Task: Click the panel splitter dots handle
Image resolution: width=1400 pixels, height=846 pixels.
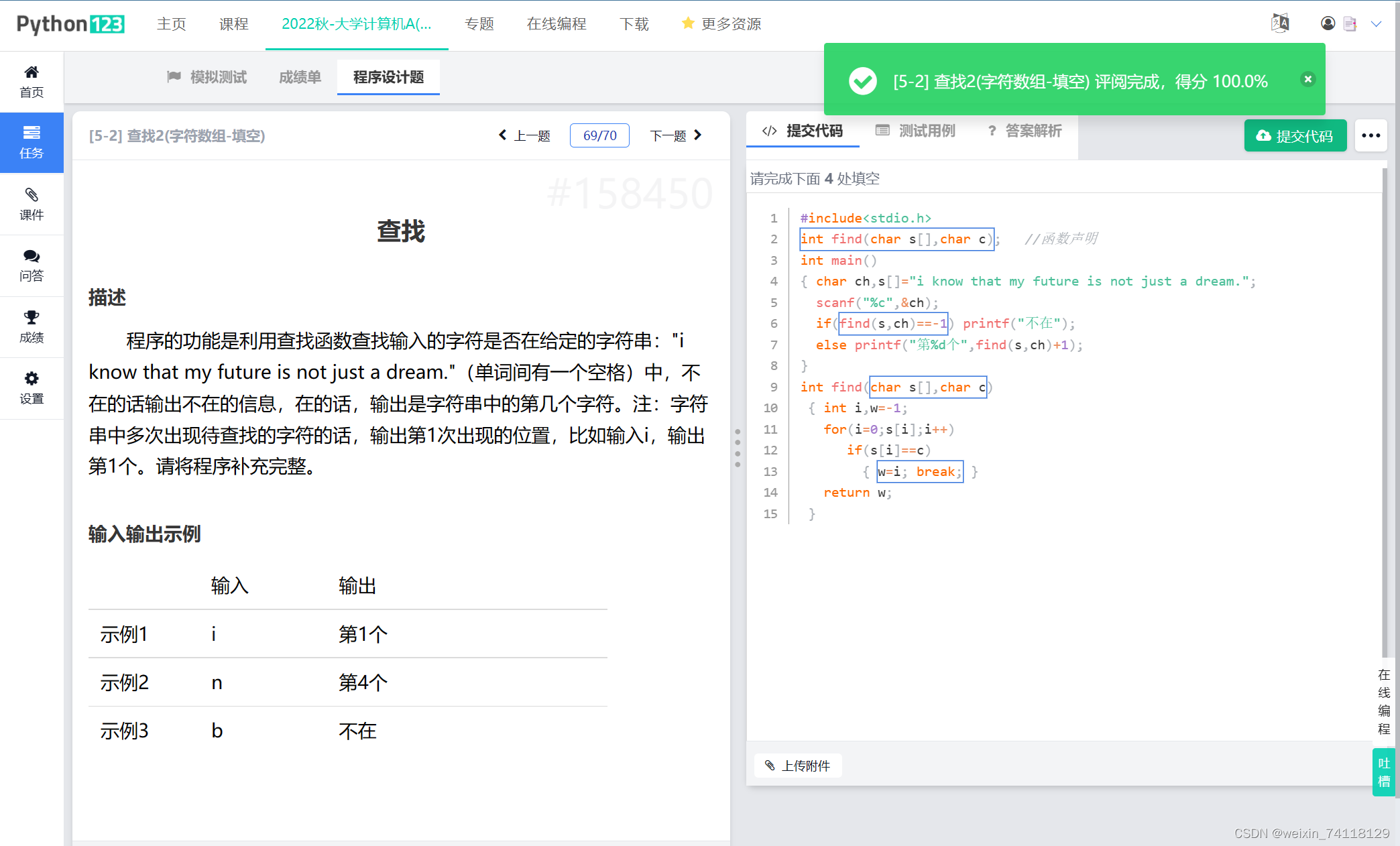Action: click(738, 448)
